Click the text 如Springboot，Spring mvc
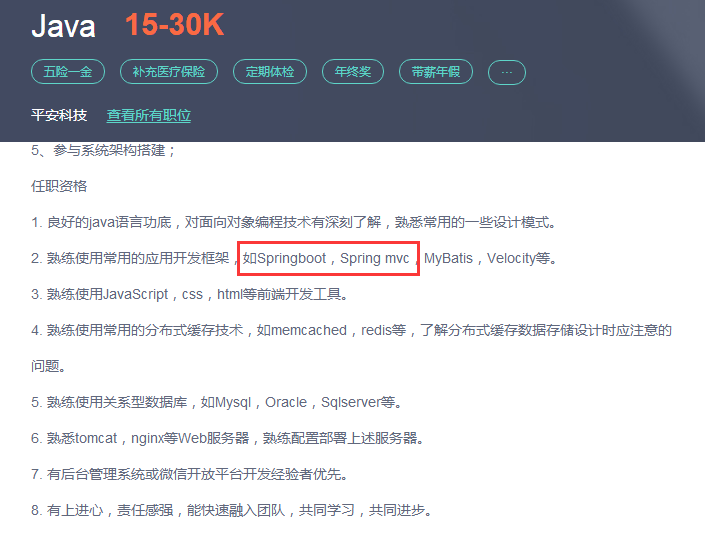Image resolution: width=705 pixels, height=537 pixels. (x=326, y=259)
